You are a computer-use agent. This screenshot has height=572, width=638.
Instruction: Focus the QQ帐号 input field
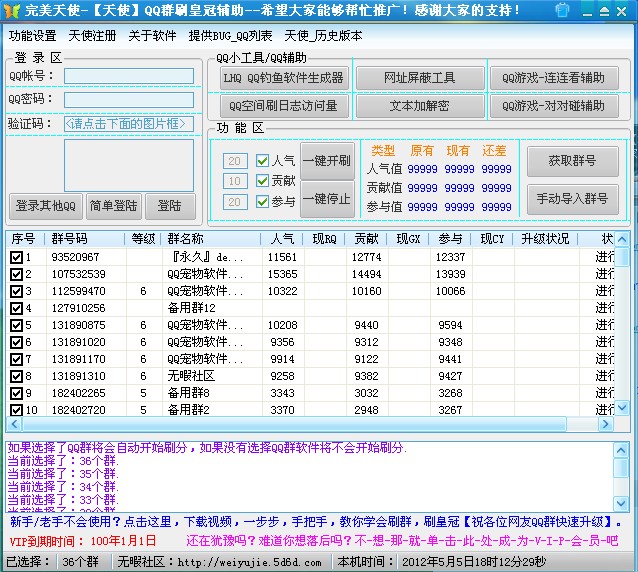point(129,76)
